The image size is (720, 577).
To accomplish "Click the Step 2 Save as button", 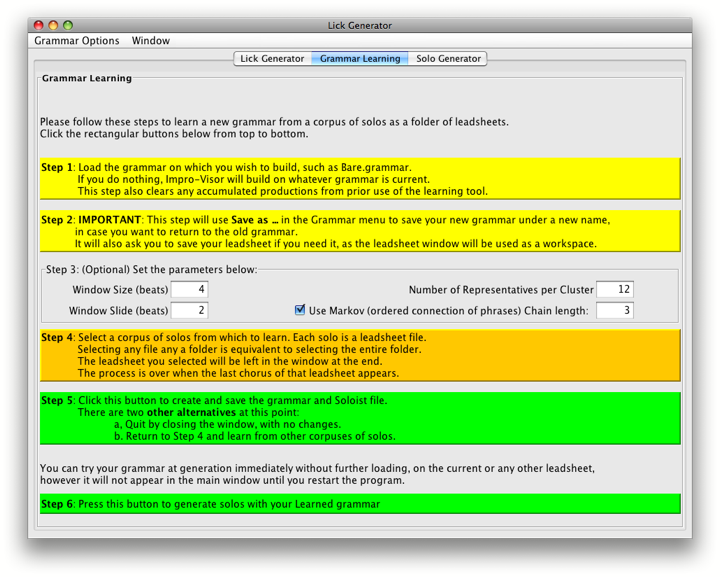I will coord(360,231).
